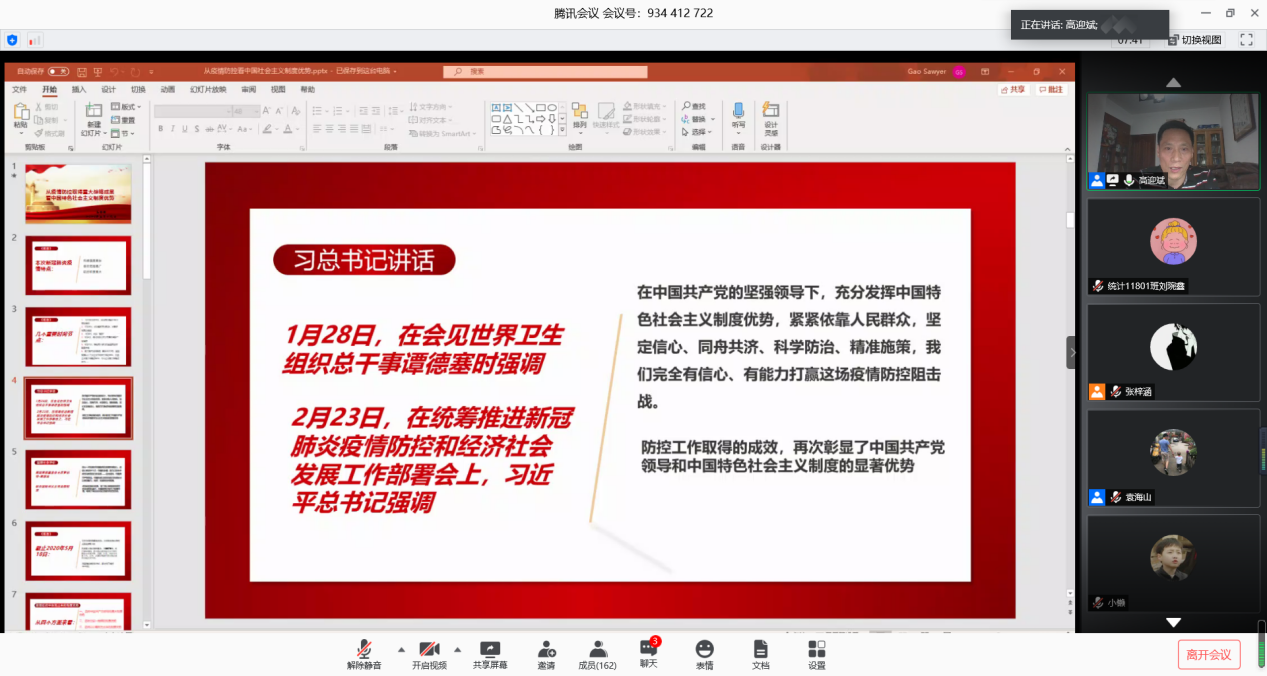Open the 邀请 invite icon
This screenshot has height=676, width=1267.
click(546, 650)
